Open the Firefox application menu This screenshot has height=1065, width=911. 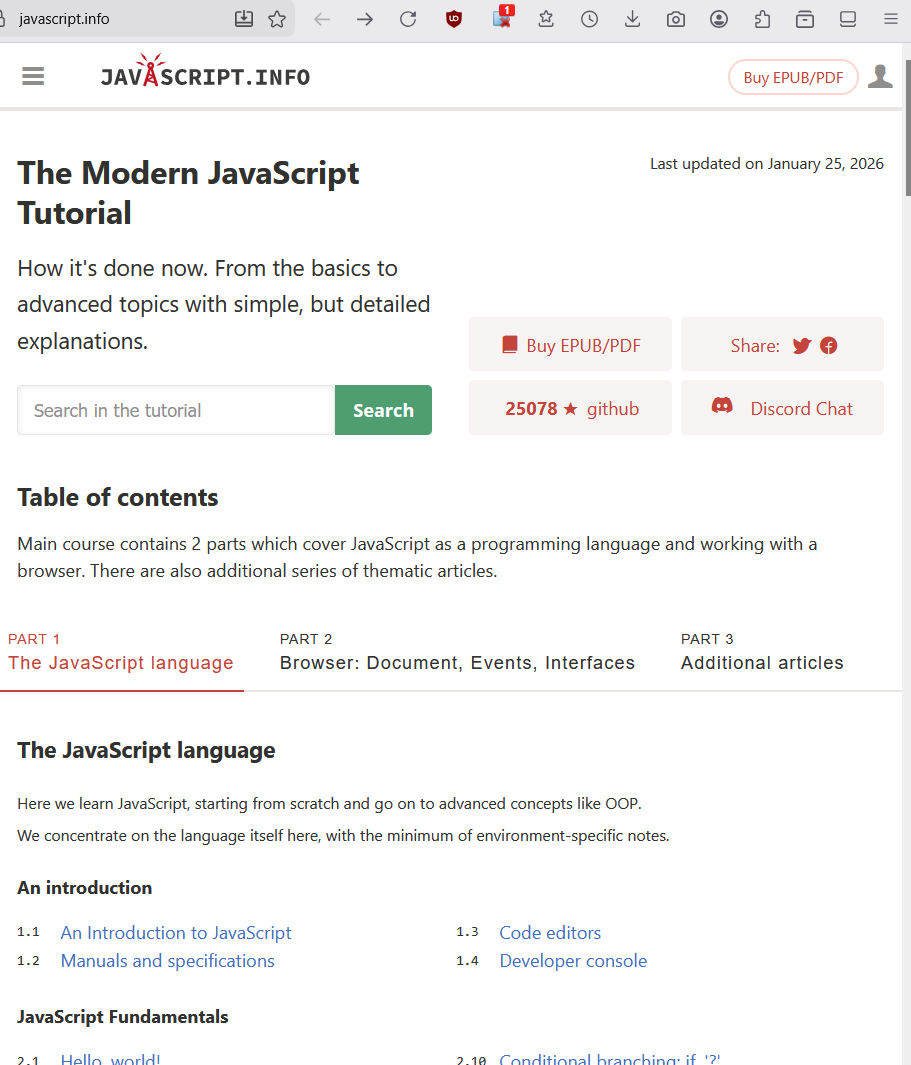890,18
